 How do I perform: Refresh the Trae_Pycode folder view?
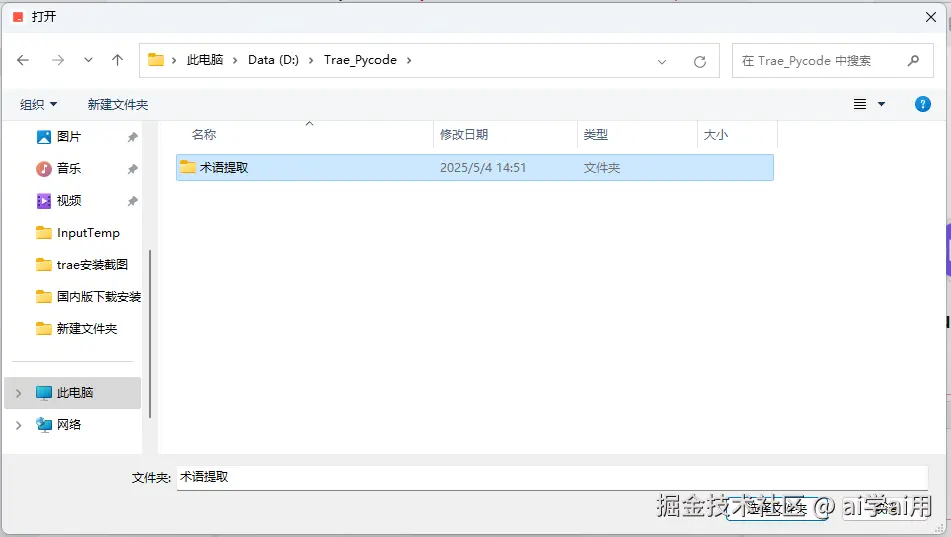pos(700,61)
